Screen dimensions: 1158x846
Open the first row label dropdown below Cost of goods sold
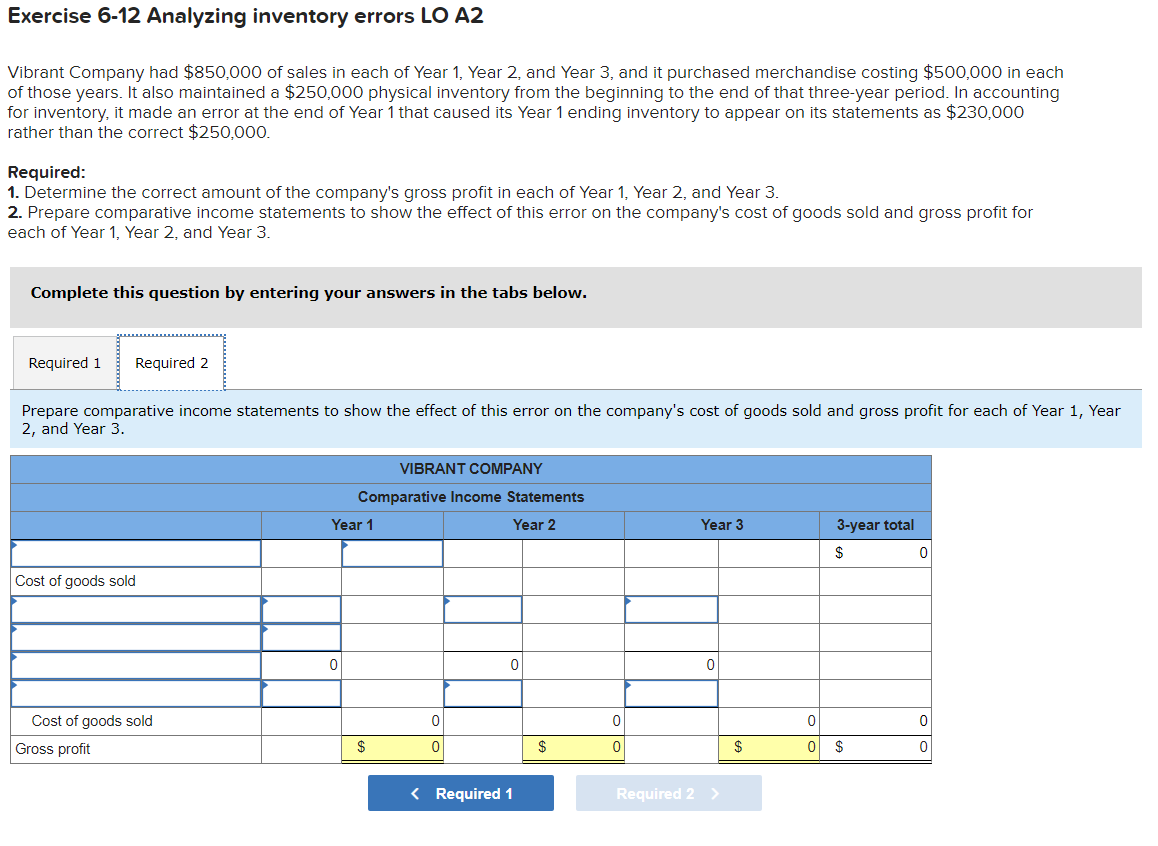(135, 608)
